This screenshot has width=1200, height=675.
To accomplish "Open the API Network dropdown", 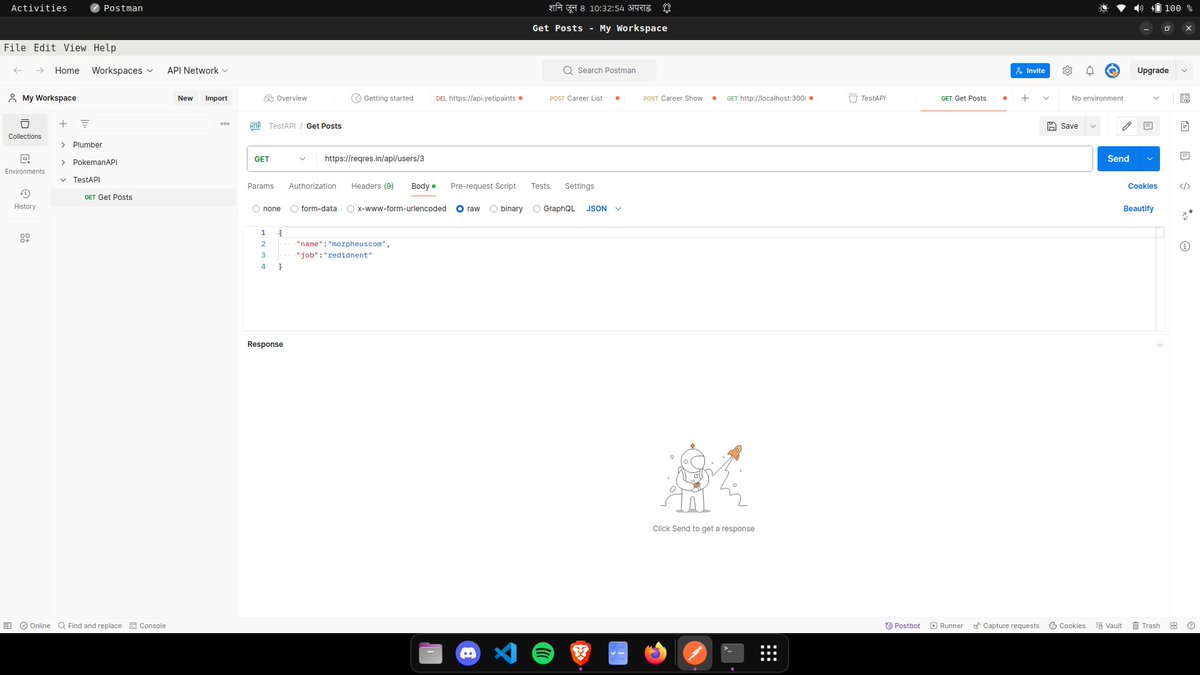I will pyautogui.click(x=197, y=71).
